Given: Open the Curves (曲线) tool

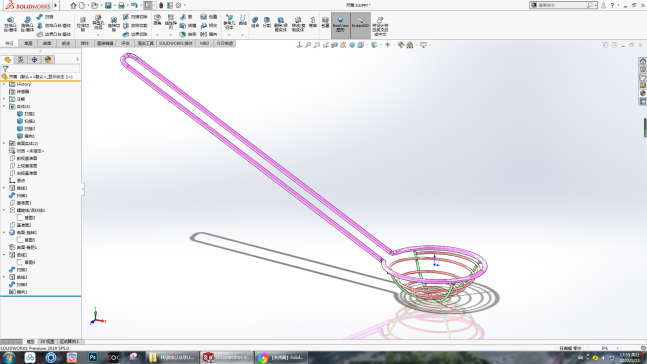Looking at the screenshot, I should [x=243, y=20].
